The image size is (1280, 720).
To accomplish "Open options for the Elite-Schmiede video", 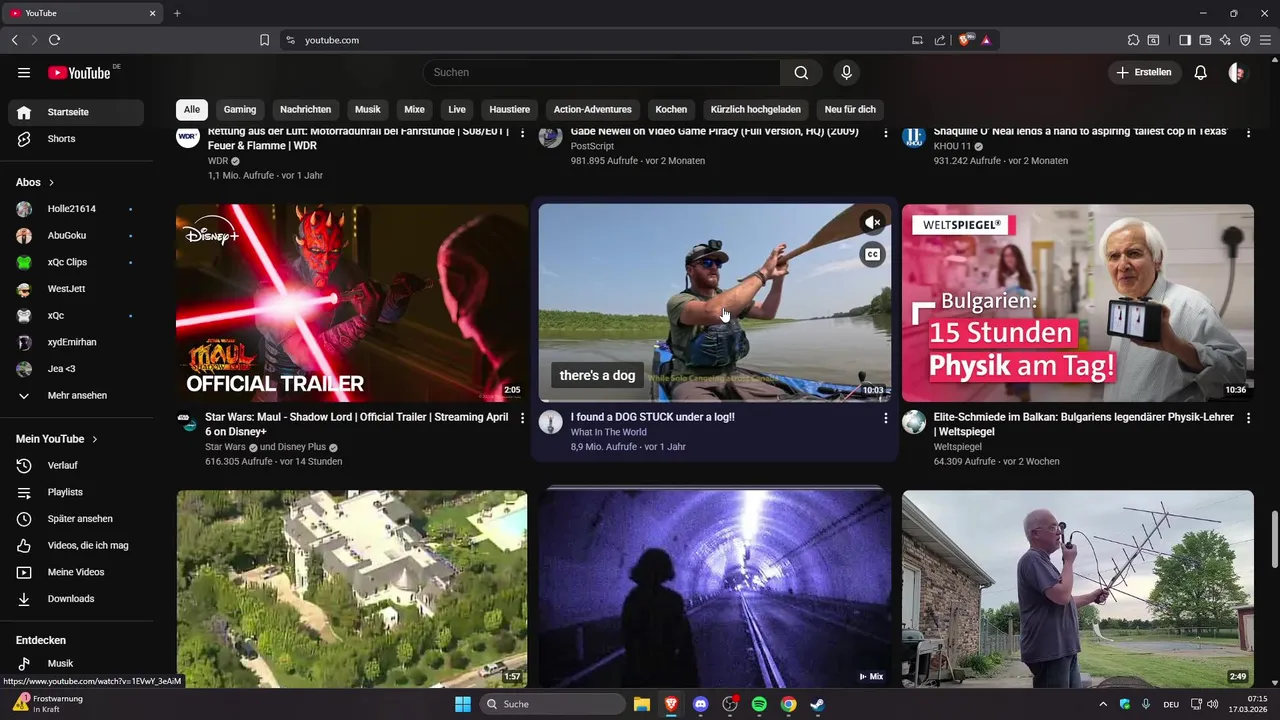I will coord(1248,418).
